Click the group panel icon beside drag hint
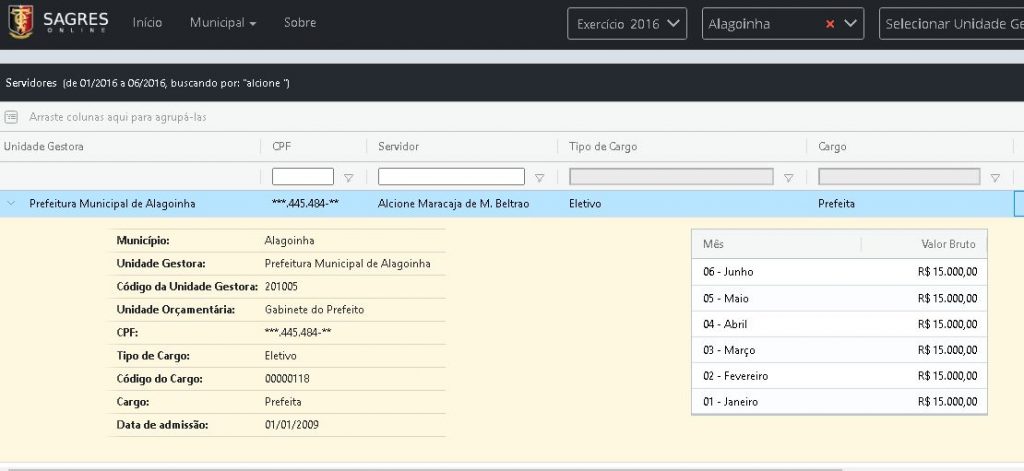The width and height of the screenshot is (1024, 471). pyautogui.click(x=12, y=117)
